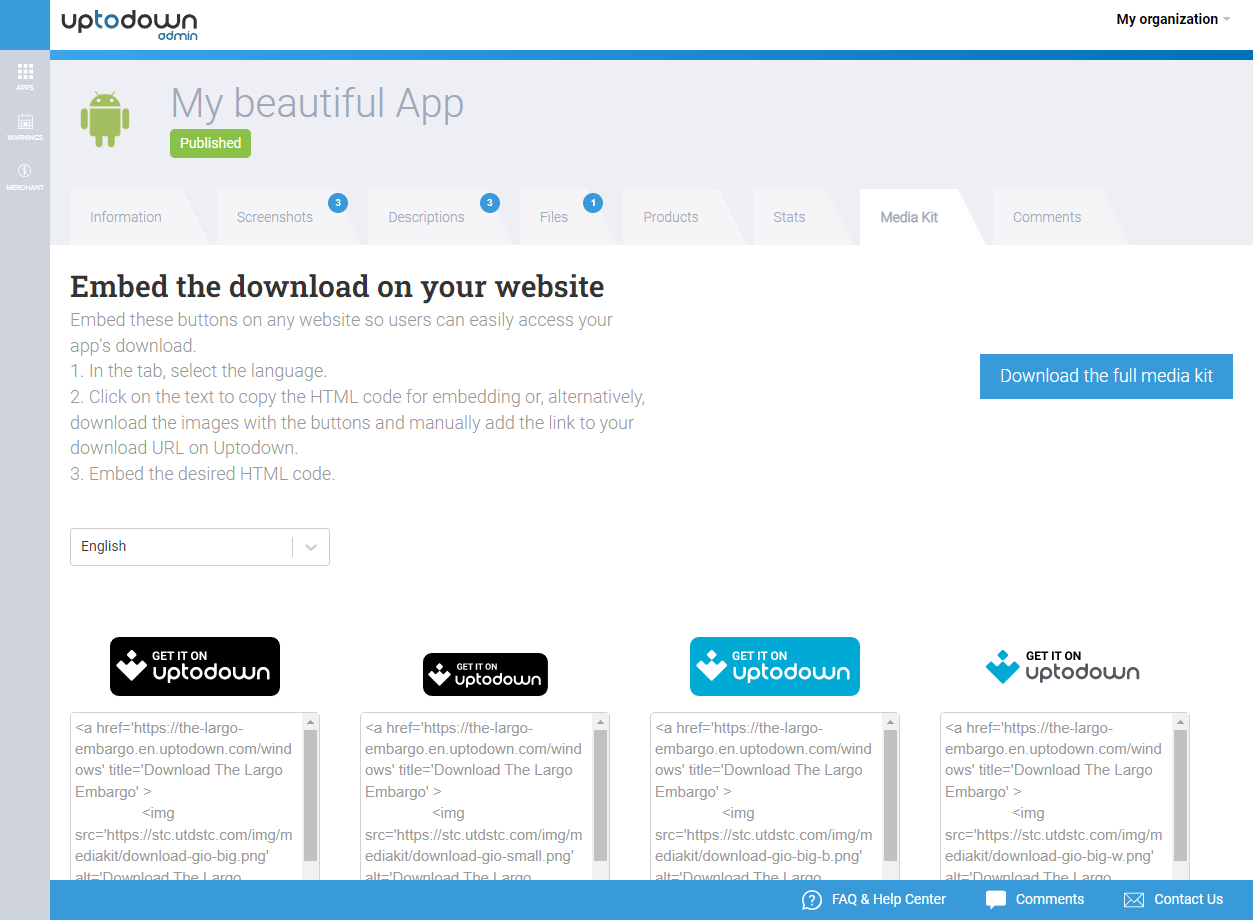
Task: Click the Contact Us envelope icon
Action: pyautogui.click(x=1133, y=900)
